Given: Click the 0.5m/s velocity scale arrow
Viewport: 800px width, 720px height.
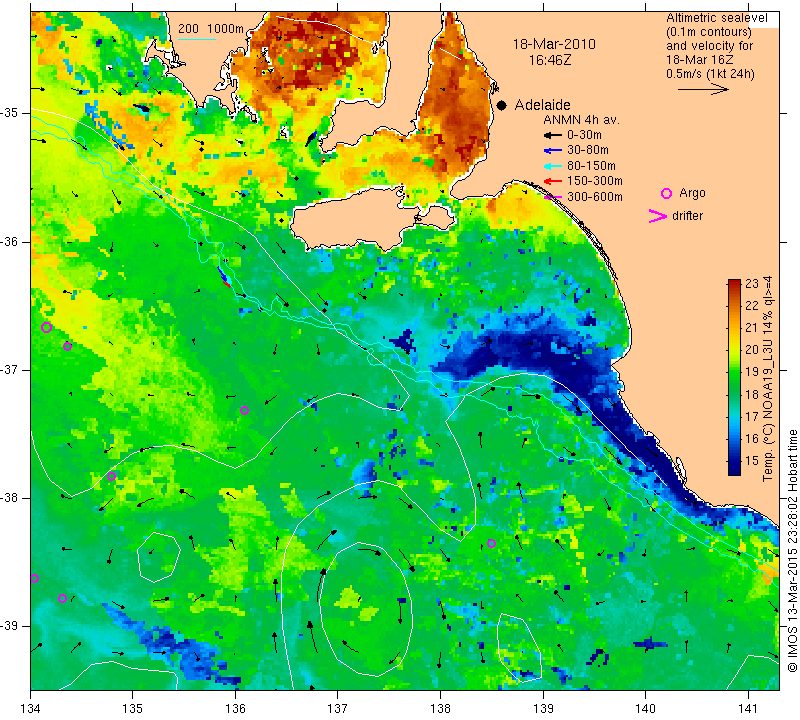Looking at the screenshot, I should click(703, 89).
